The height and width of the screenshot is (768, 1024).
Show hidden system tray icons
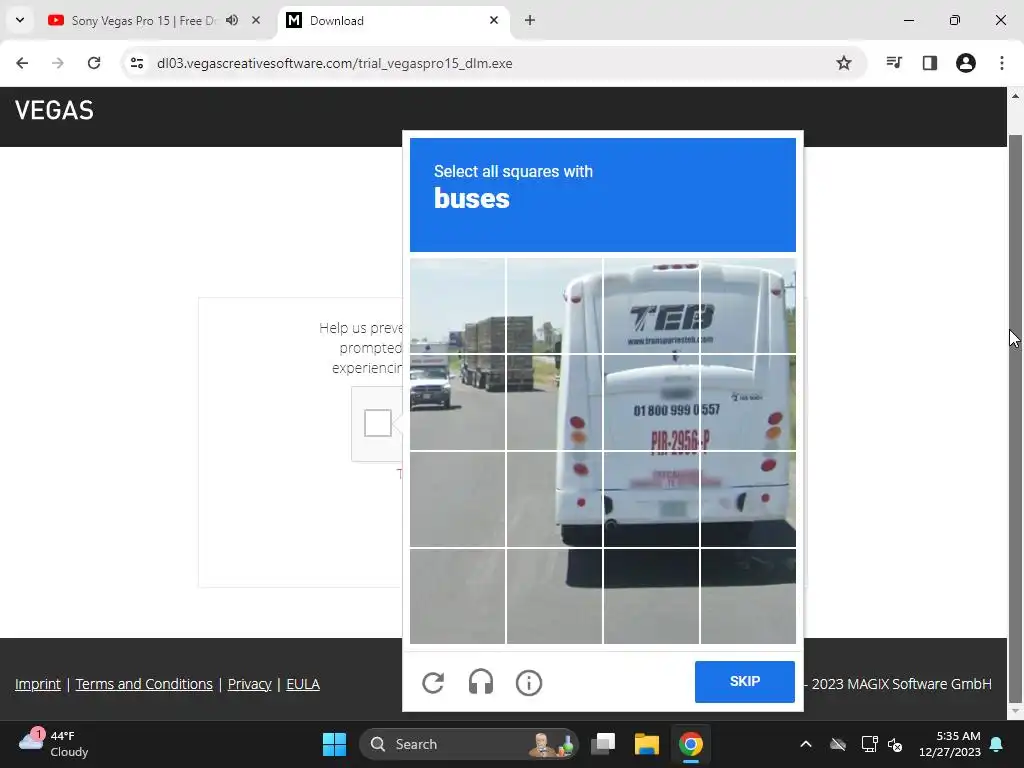[x=806, y=744]
